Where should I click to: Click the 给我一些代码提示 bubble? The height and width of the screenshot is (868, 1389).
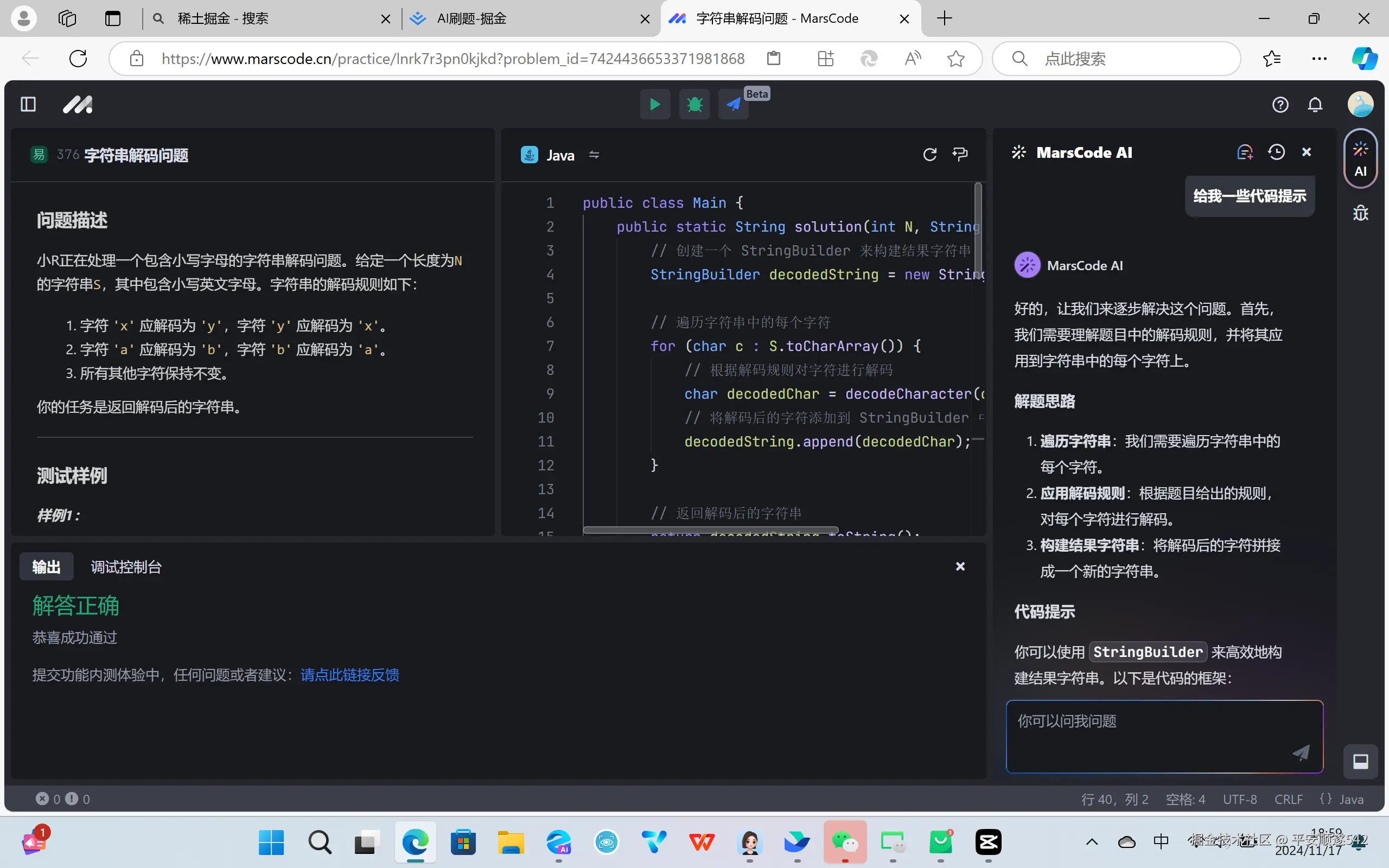click(1250, 196)
